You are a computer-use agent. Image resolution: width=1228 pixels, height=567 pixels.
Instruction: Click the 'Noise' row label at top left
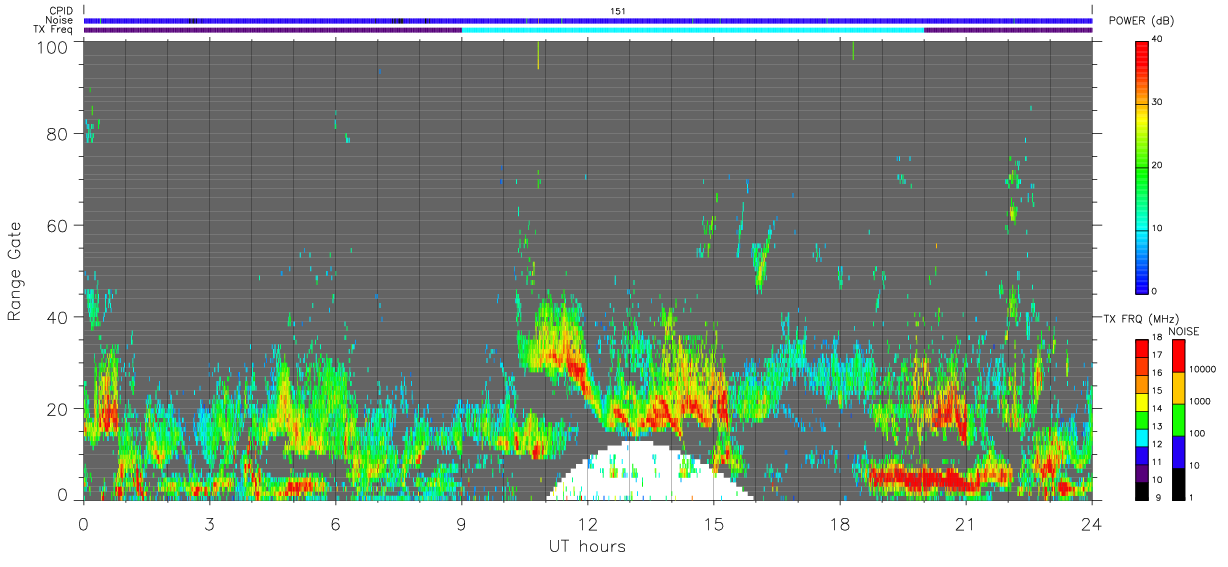point(60,20)
